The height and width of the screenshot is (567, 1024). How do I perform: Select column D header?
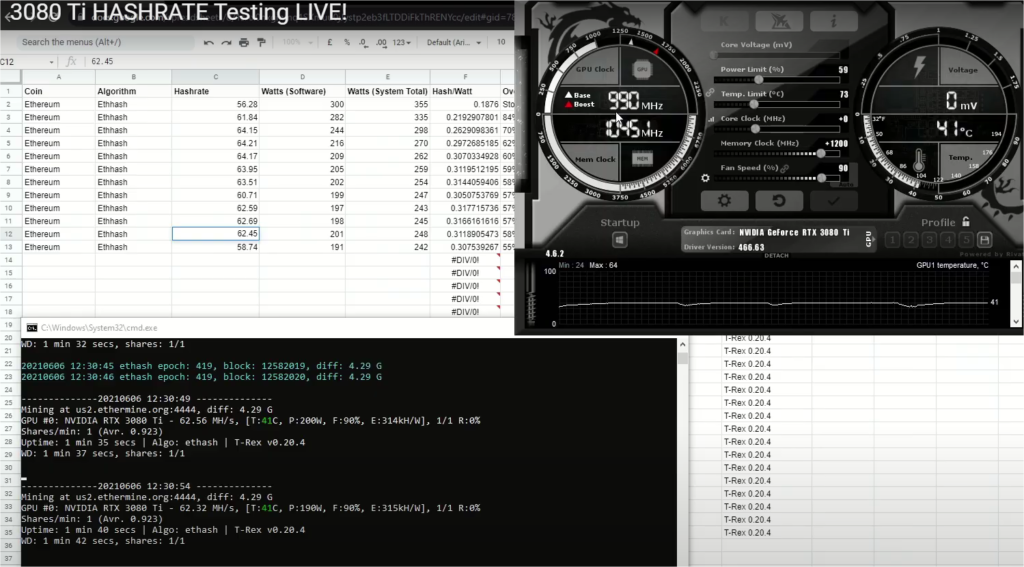click(302, 77)
